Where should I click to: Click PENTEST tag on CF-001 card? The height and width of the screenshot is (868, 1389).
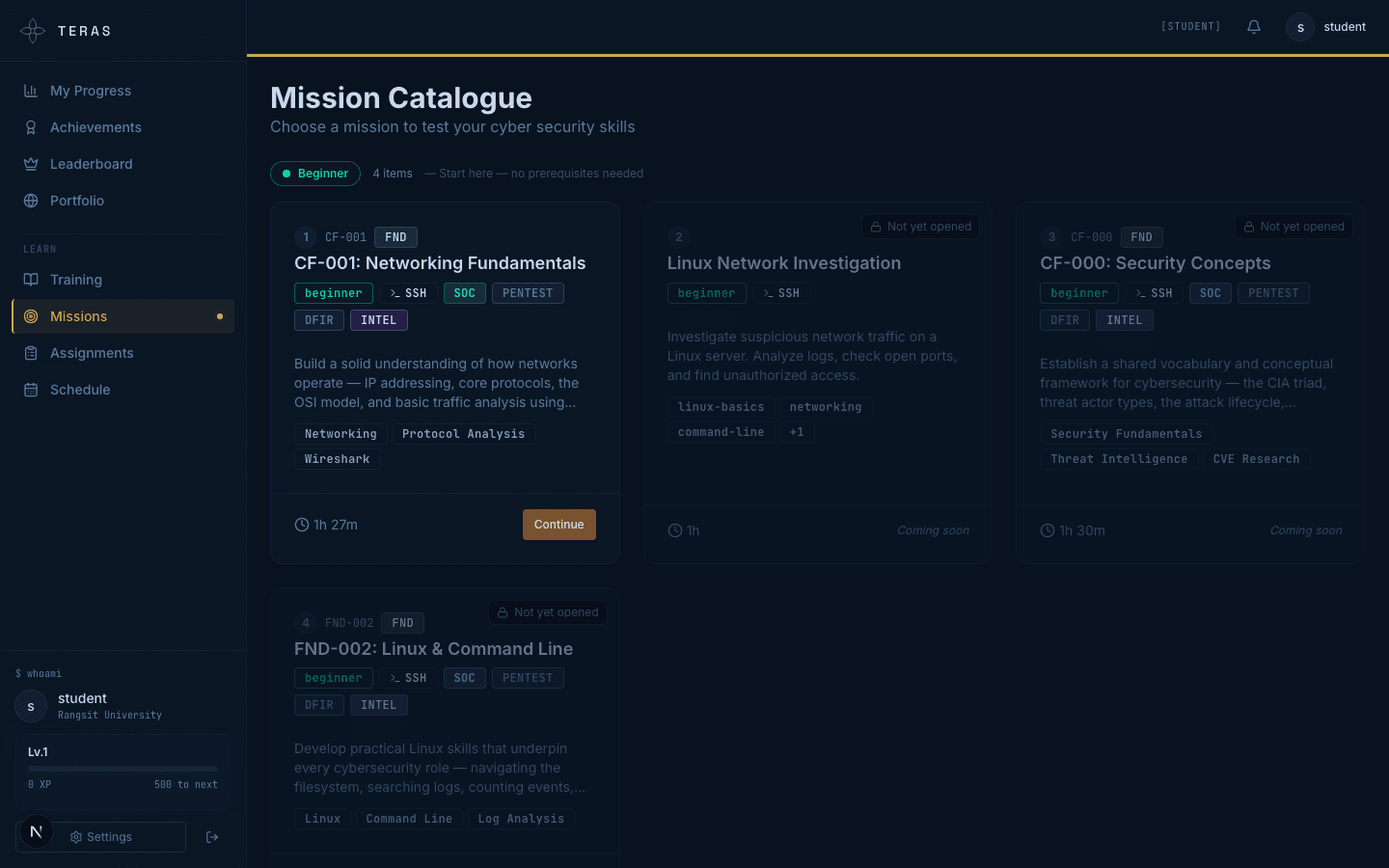tap(528, 293)
